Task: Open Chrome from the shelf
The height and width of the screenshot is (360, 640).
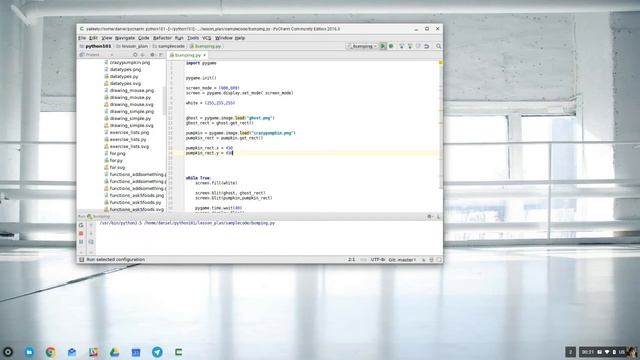Action: 51,352
